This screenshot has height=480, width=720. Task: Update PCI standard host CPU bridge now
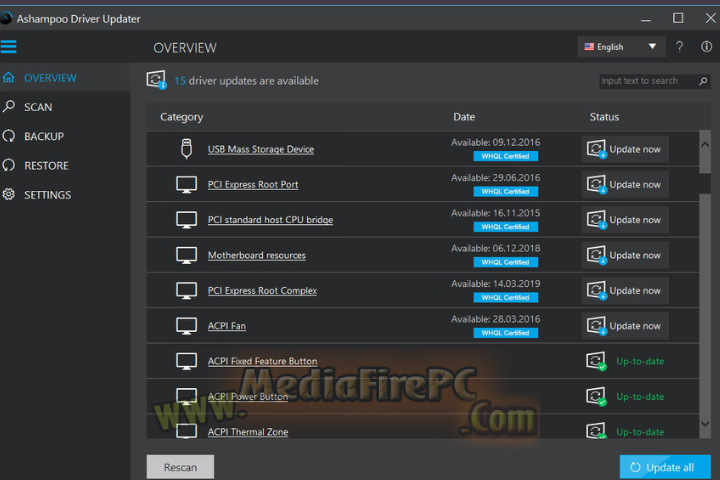coord(625,220)
